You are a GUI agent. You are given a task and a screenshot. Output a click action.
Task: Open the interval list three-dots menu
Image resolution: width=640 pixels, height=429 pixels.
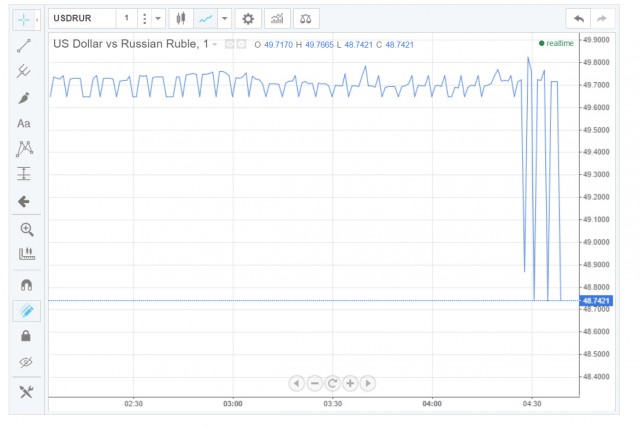(x=144, y=18)
